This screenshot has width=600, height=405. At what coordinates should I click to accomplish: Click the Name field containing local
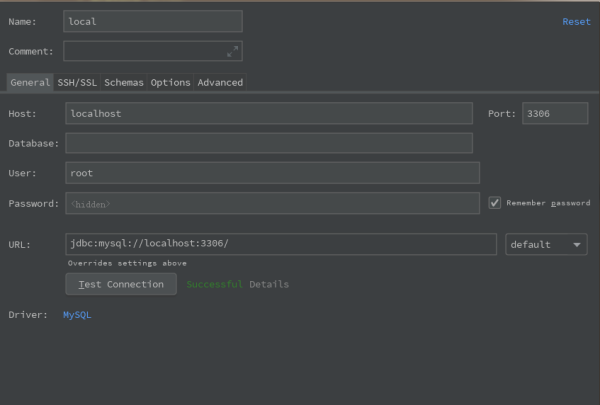pyautogui.click(x=152, y=21)
